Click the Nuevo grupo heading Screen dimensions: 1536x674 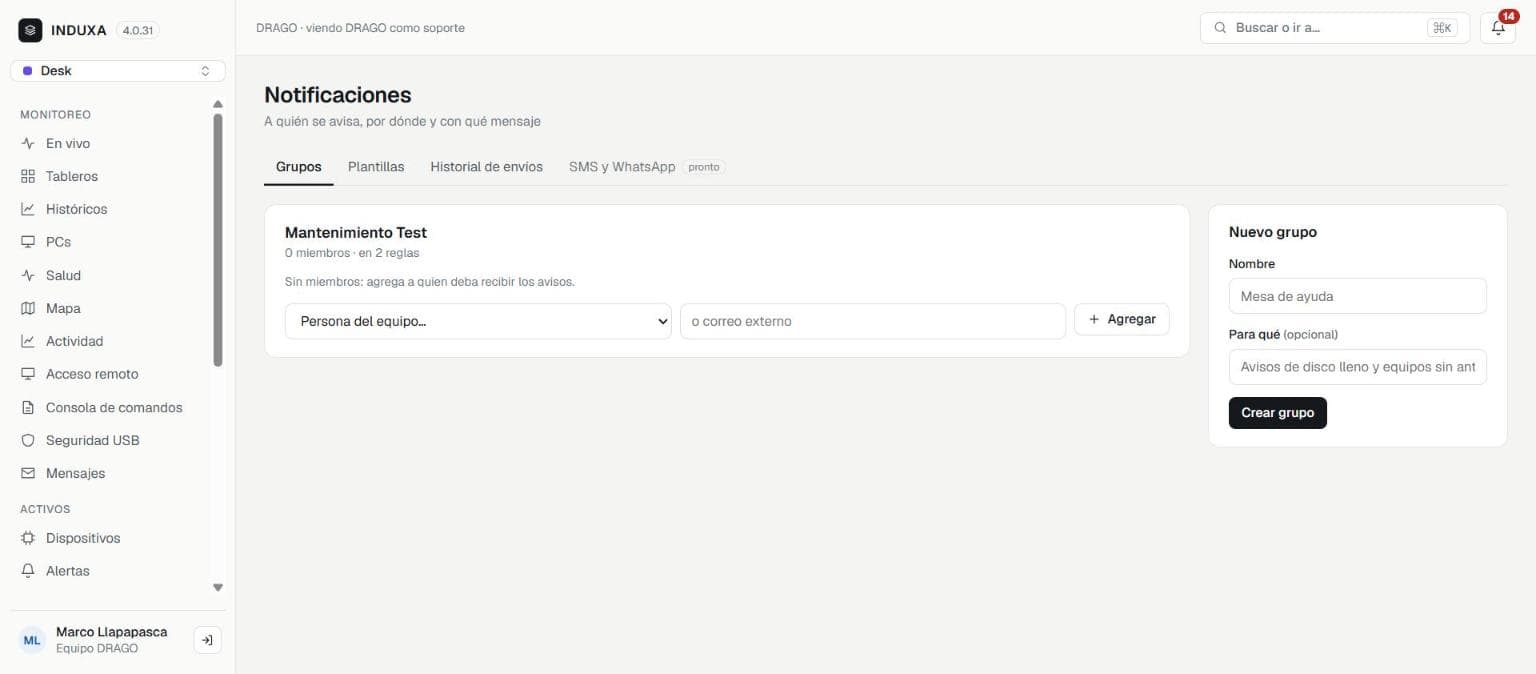tap(1273, 232)
